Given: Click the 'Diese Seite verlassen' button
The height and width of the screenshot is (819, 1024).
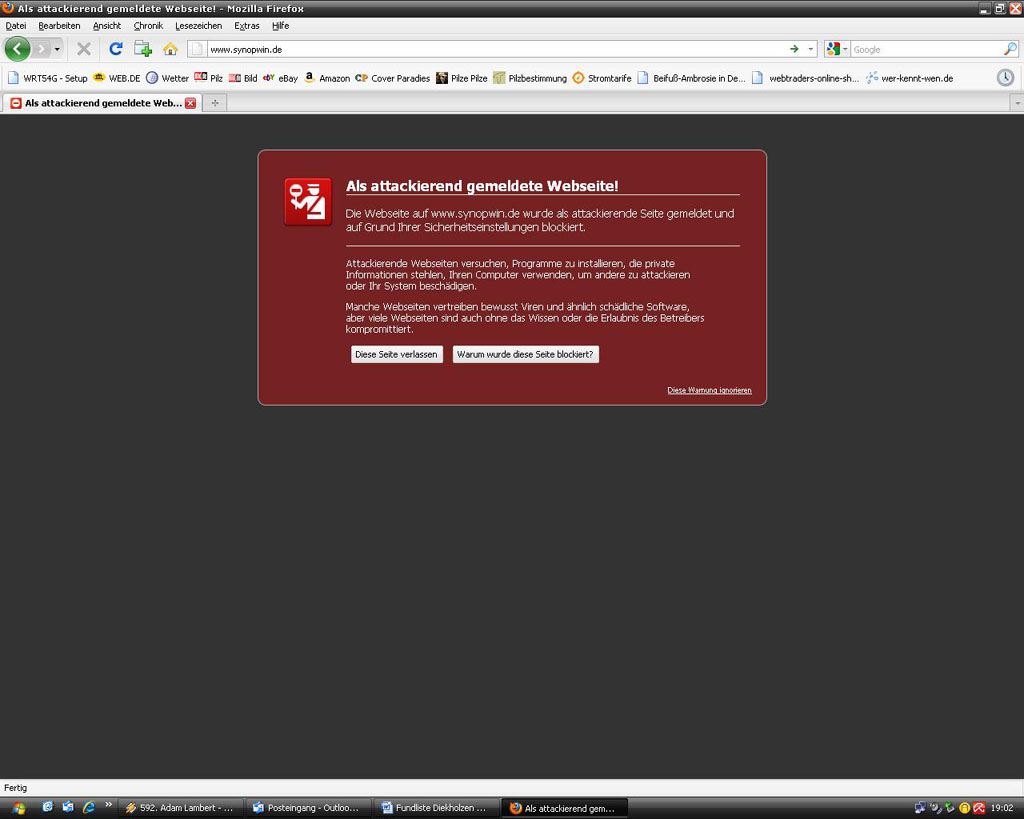Looking at the screenshot, I should pos(396,355).
